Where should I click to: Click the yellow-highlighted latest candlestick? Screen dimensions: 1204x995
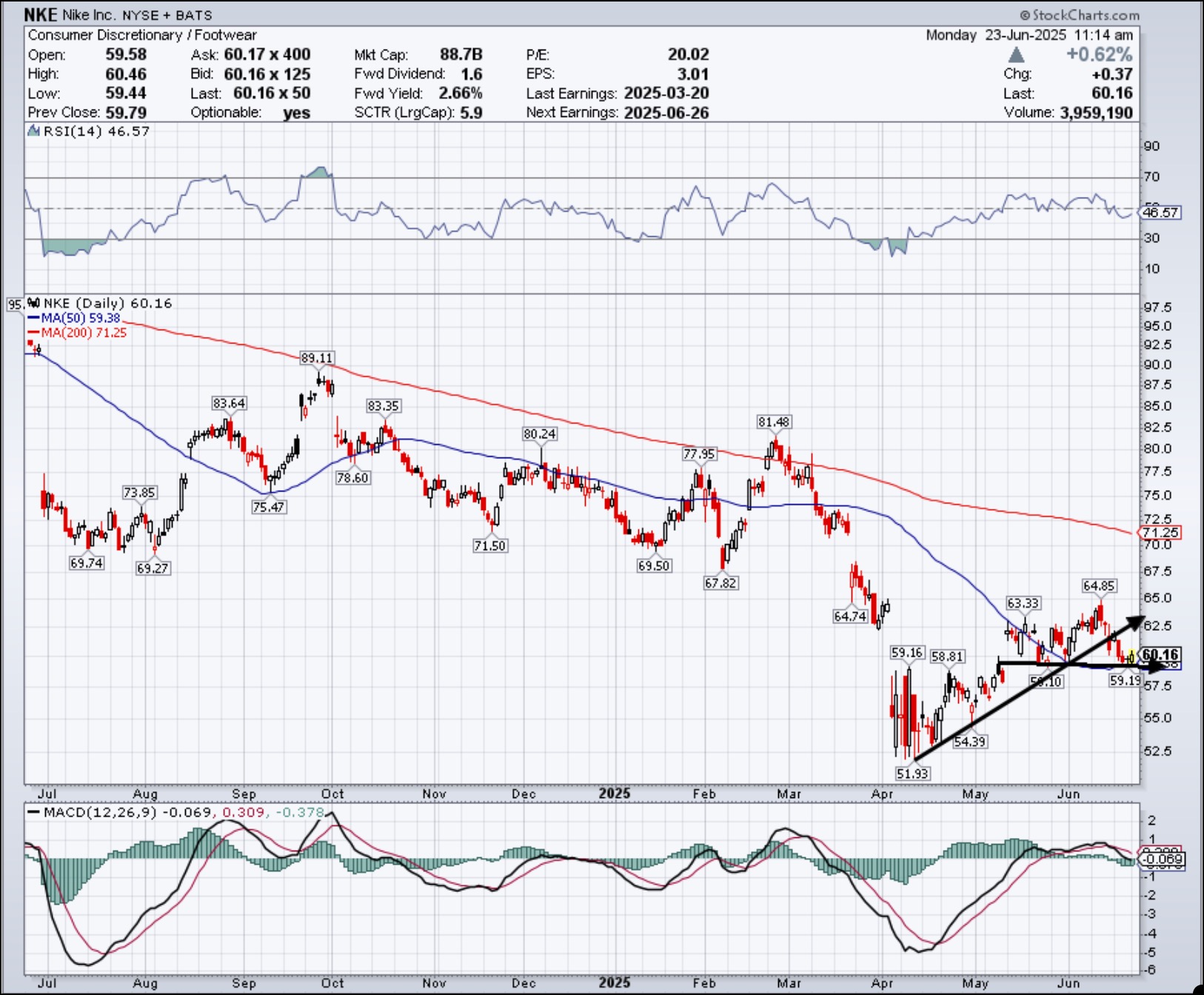(1131, 656)
